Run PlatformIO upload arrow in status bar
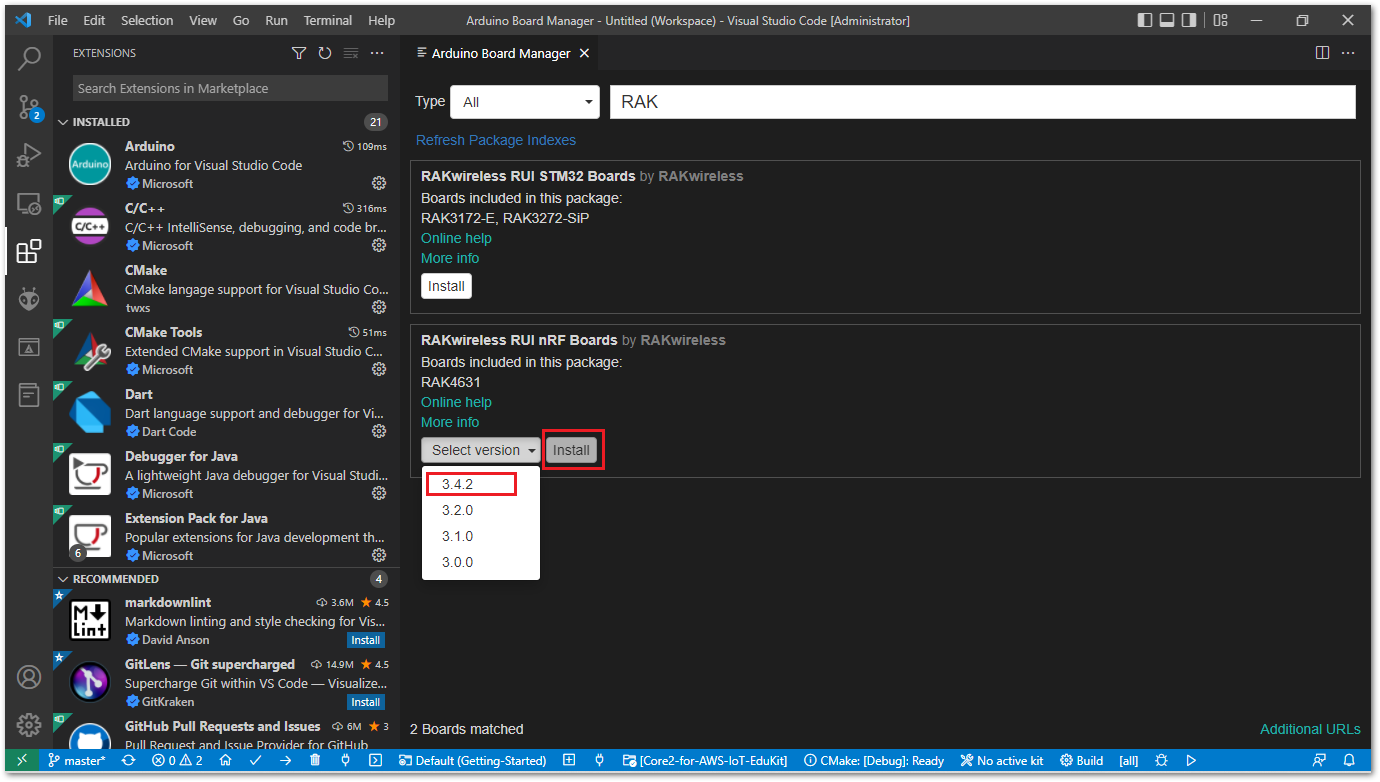This screenshot has height=782, width=1380. [x=286, y=760]
